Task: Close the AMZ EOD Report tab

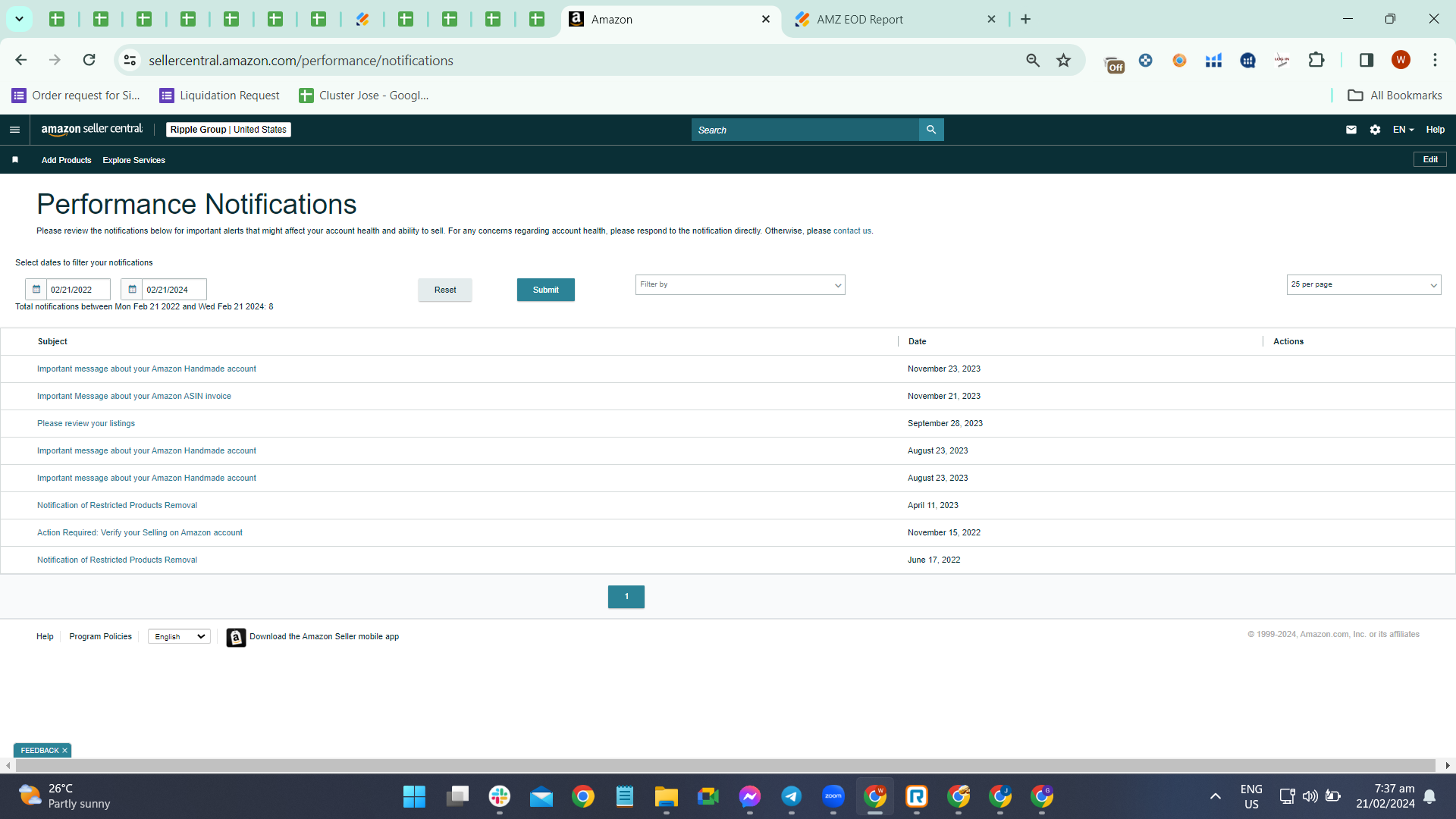Action: pos(991,19)
